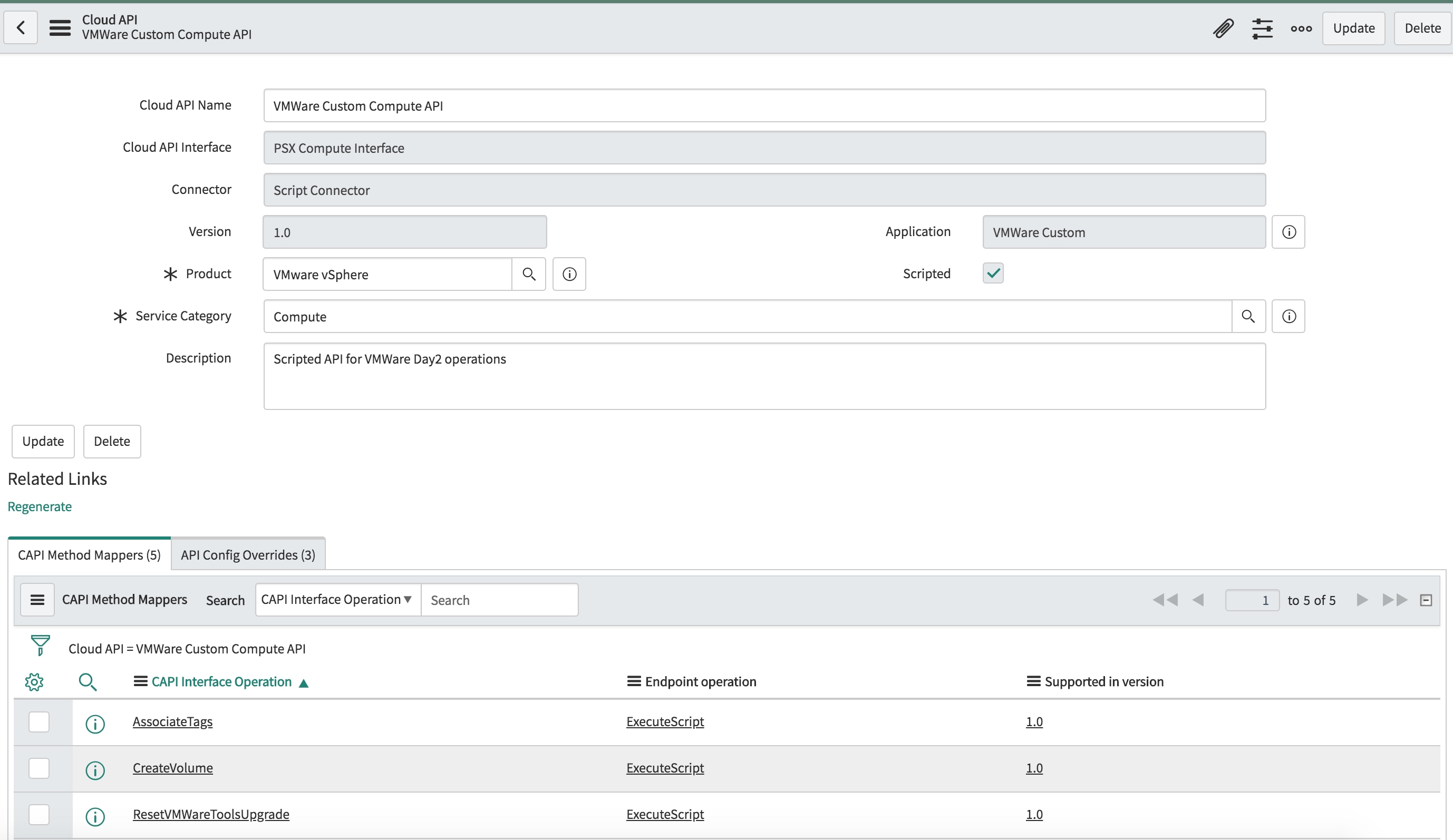Open the personalize form sliders icon

(1262, 28)
